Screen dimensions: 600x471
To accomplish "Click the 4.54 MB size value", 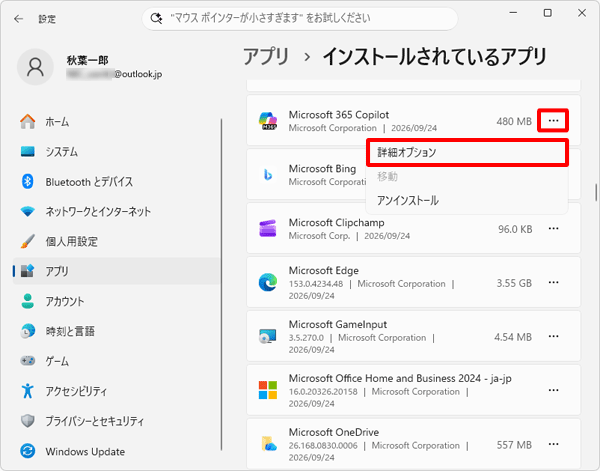I will coord(513,337).
